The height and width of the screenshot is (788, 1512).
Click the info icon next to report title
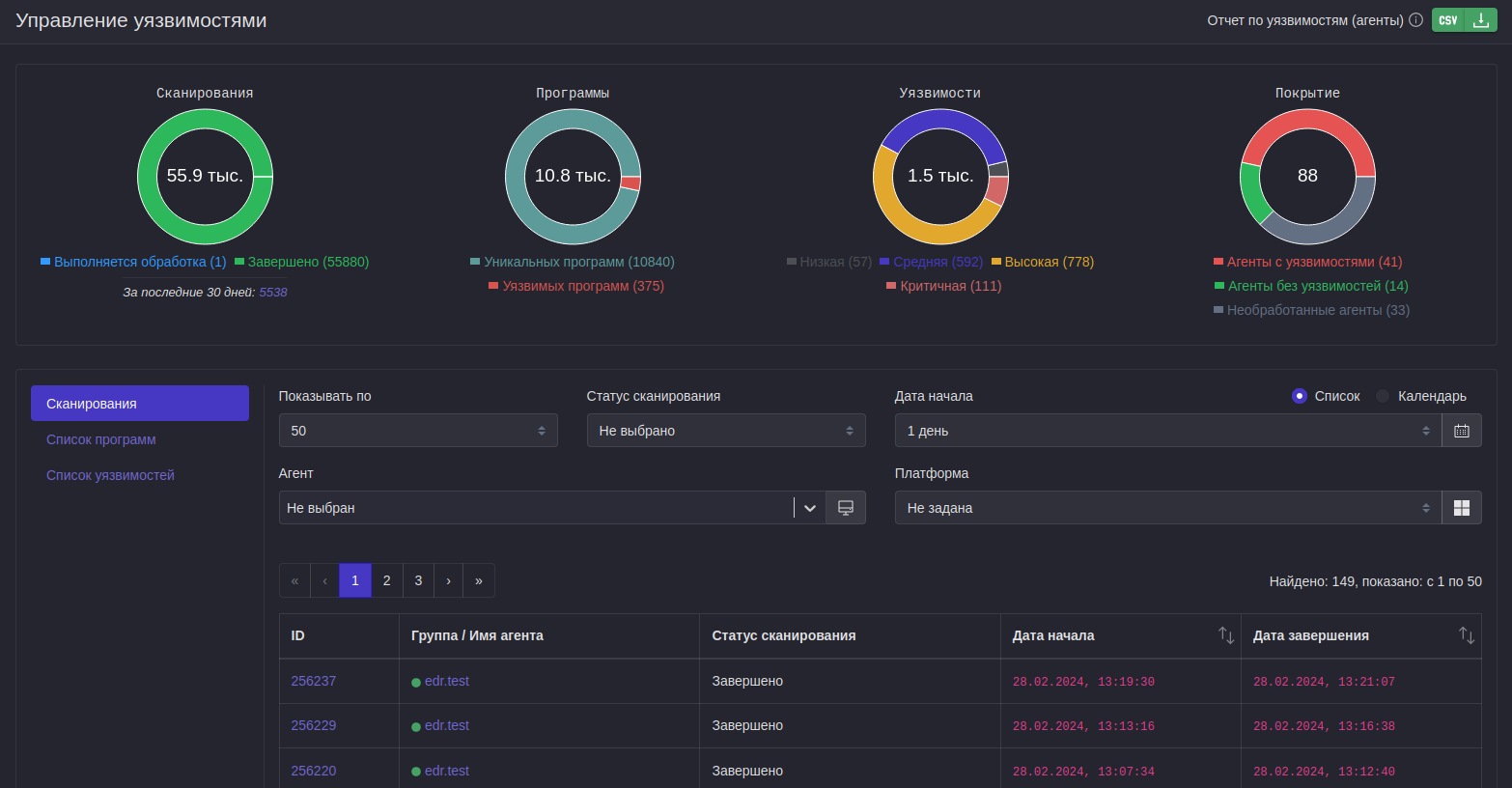1415,20
